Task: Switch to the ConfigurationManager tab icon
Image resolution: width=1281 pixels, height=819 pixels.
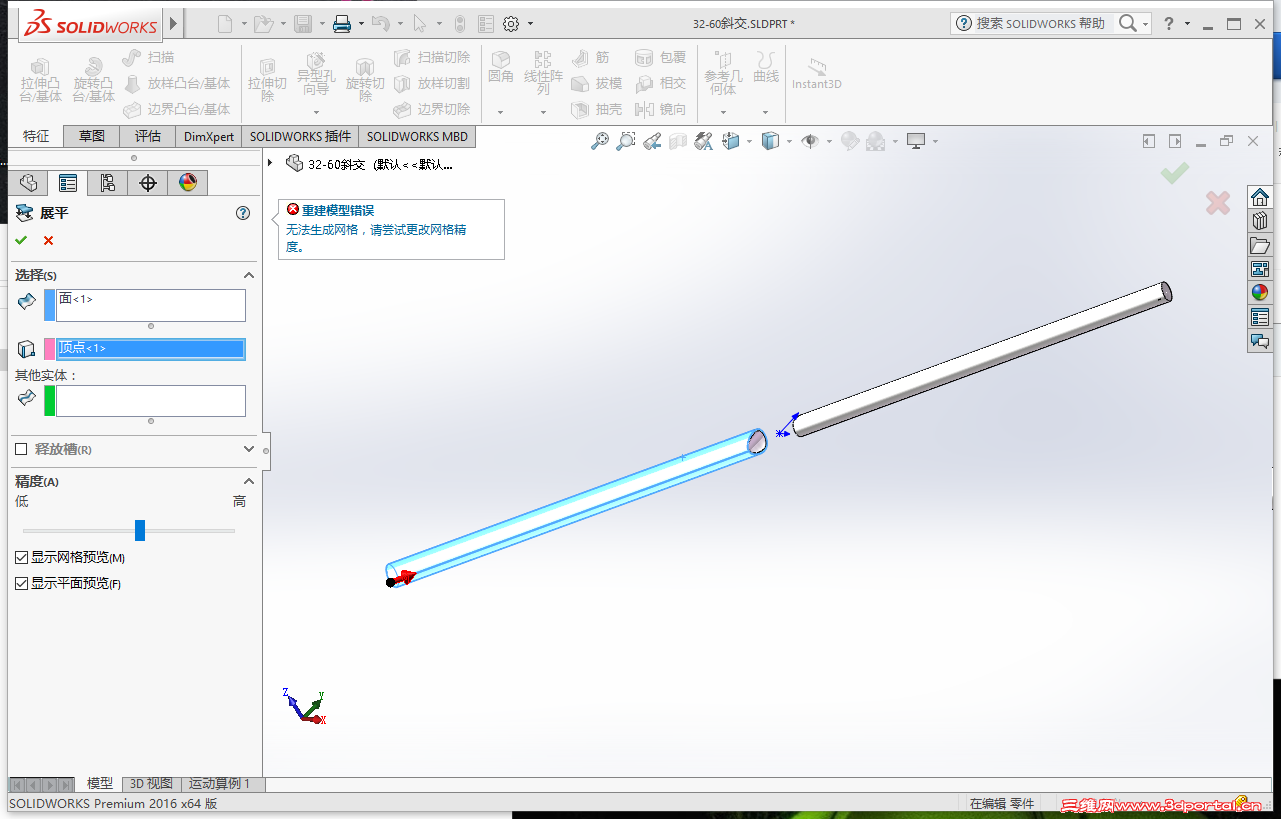Action: point(107,182)
